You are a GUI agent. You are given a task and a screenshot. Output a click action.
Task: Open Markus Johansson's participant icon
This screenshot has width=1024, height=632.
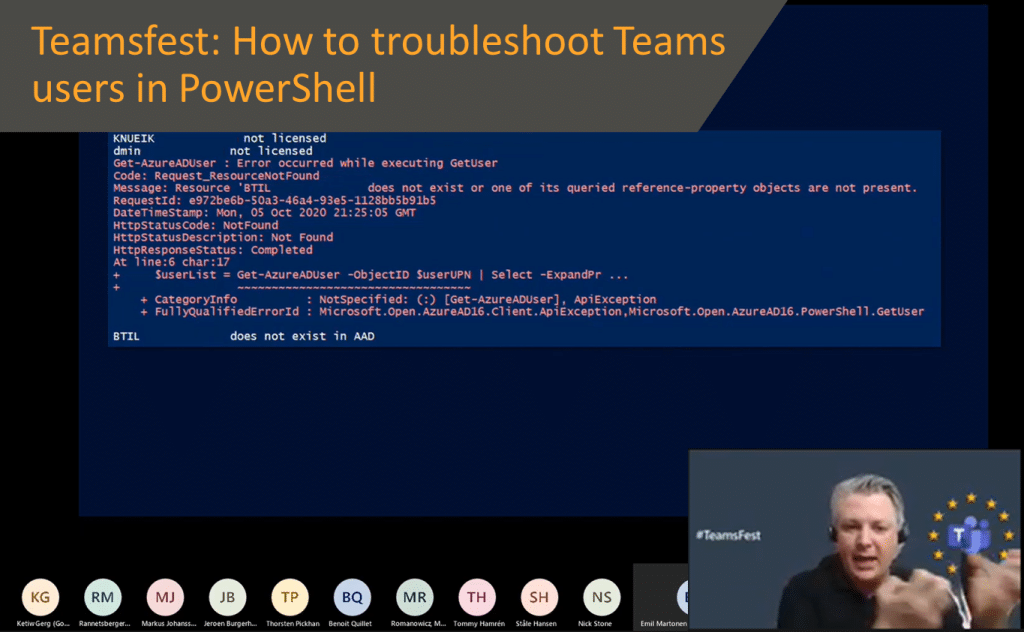pos(165,596)
